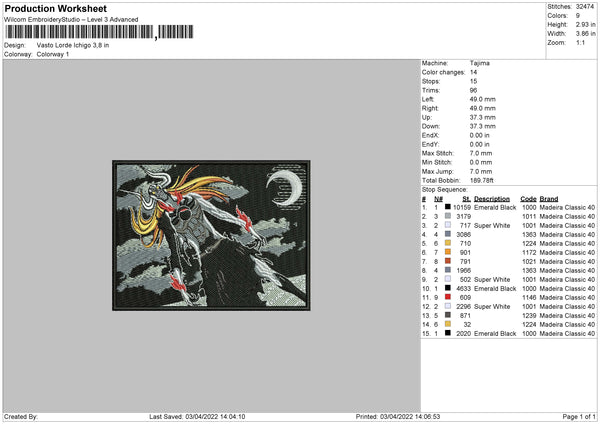Image resolution: width=600 pixels, height=424 pixels.
Task: Click 'Super White' description in row 3
Action: [492, 225]
